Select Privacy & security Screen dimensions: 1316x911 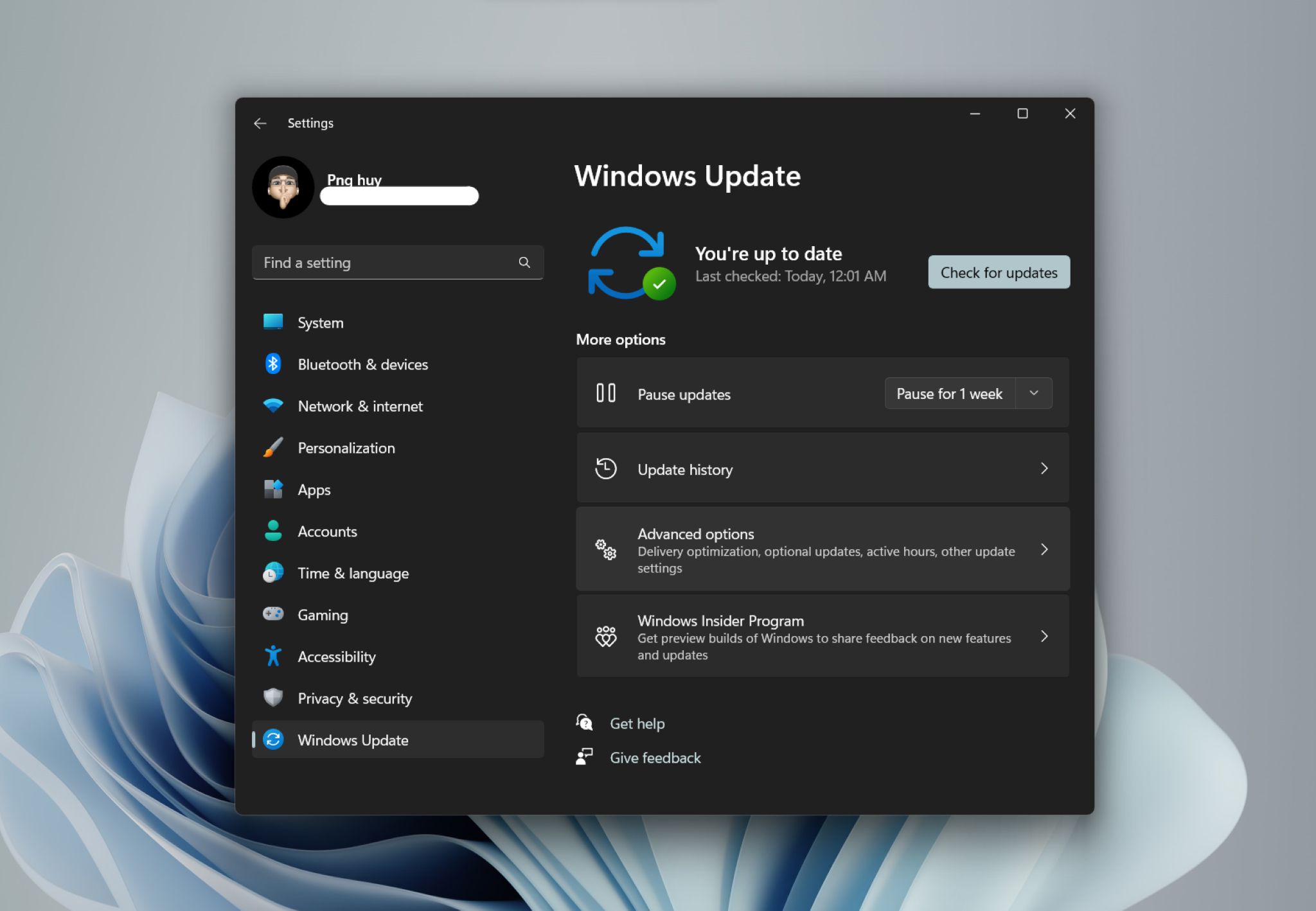398,698
